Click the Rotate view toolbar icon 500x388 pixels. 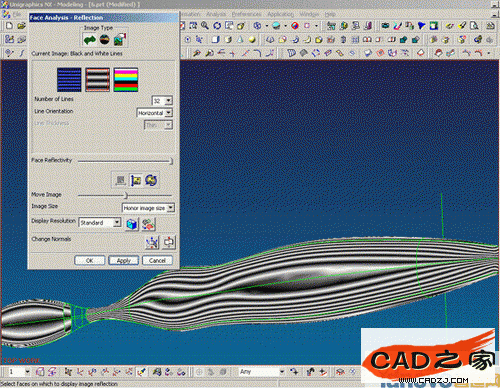[217, 26]
